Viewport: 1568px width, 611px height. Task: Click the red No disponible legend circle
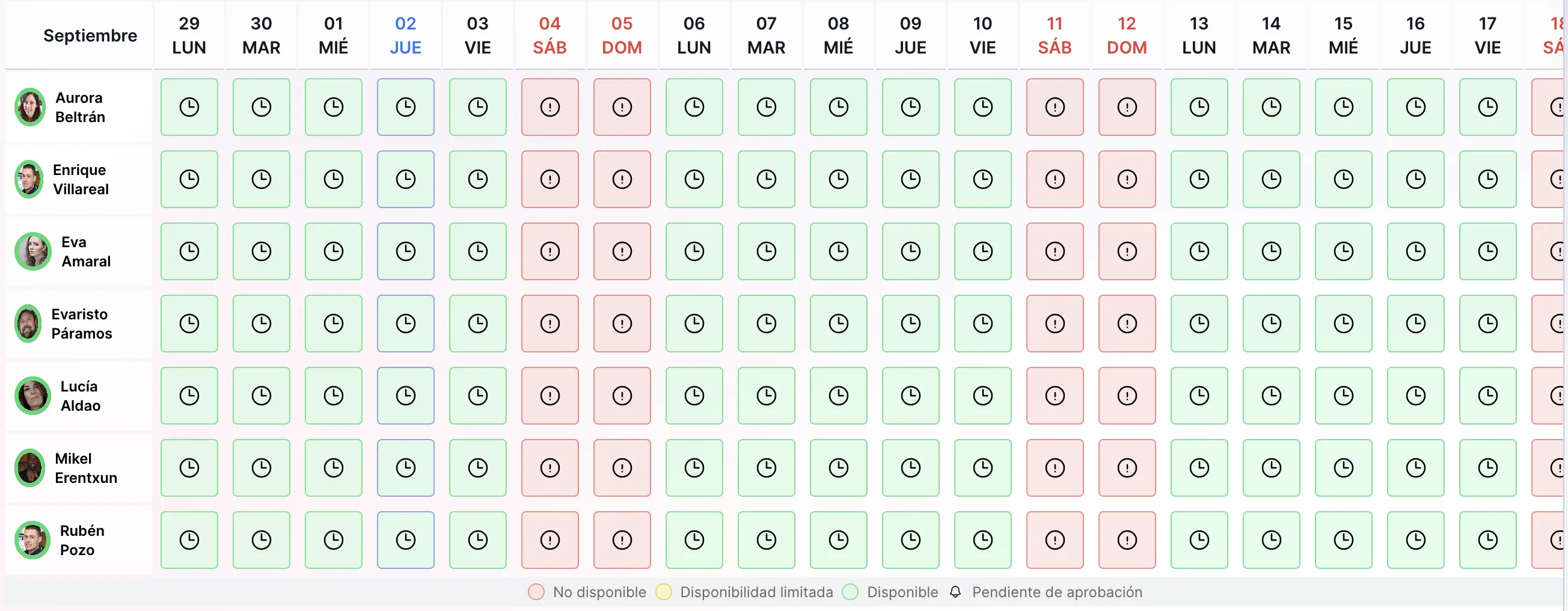click(x=536, y=592)
